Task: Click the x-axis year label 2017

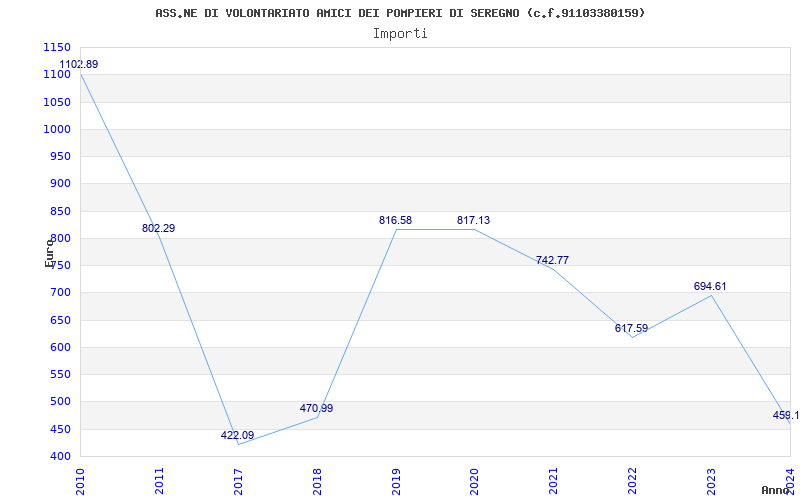Action: click(x=238, y=481)
